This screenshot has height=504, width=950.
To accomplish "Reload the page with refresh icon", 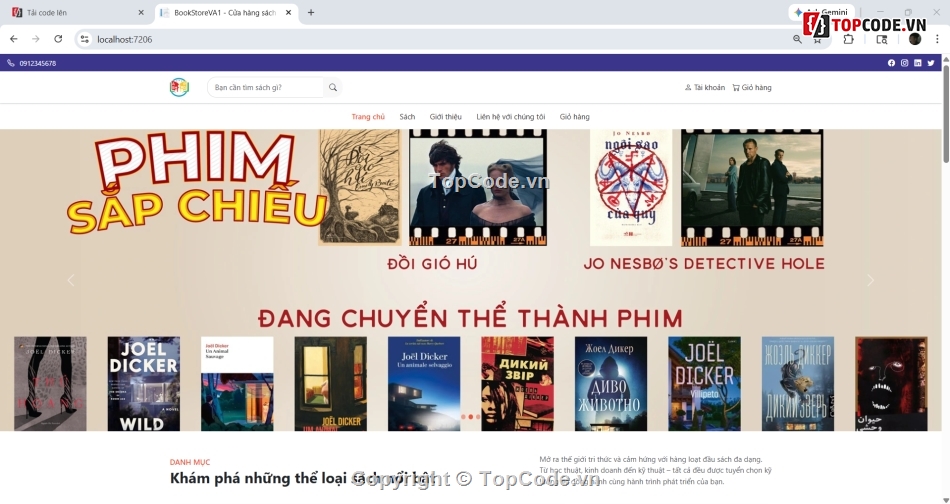I will 58,39.
